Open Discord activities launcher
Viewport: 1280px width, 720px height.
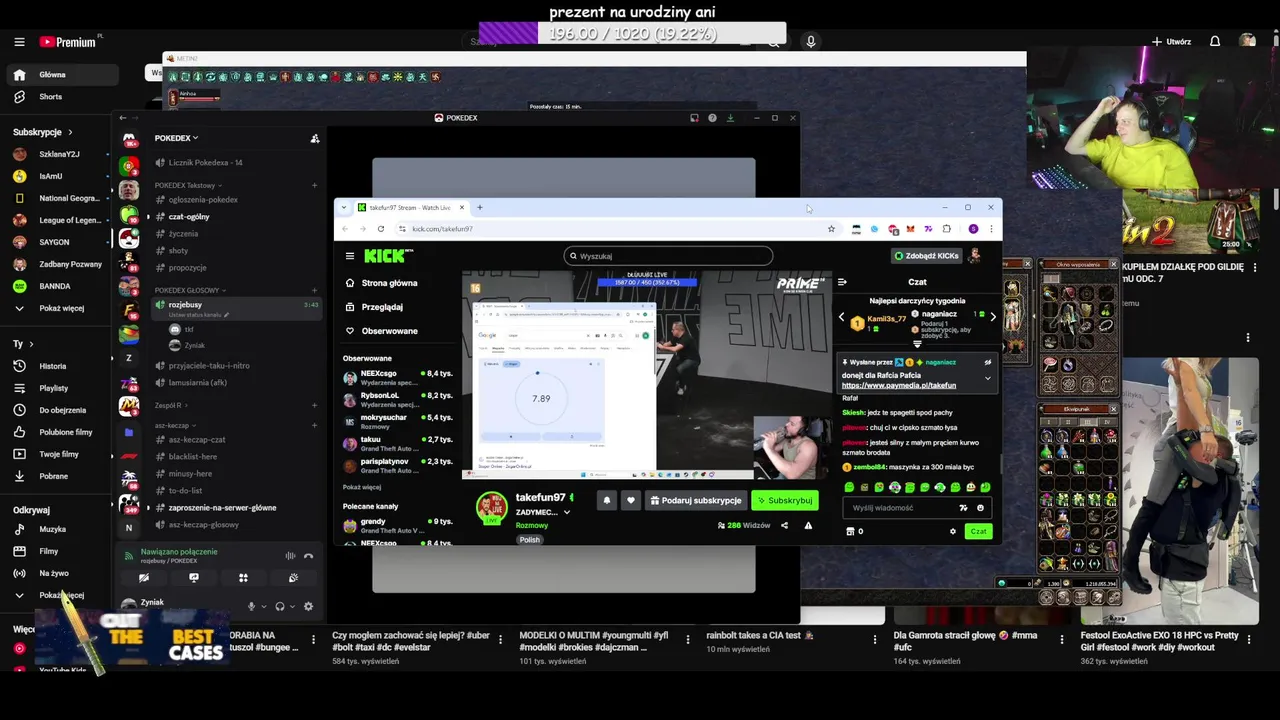point(243,577)
